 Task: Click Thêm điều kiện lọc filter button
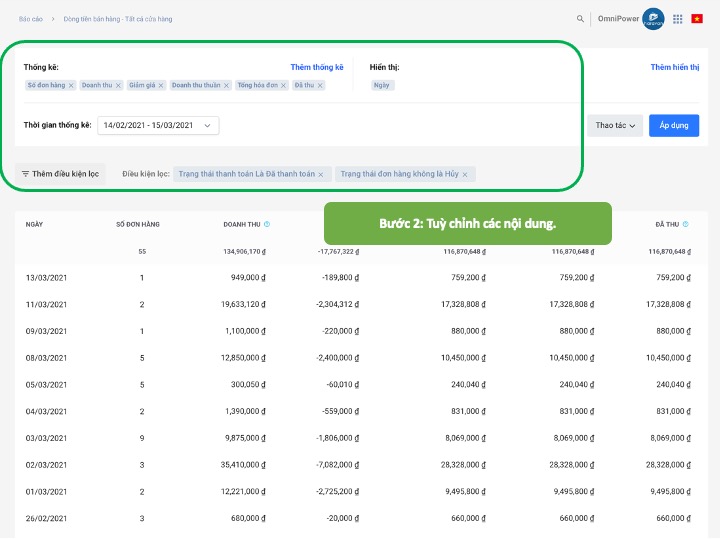pos(60,174)
